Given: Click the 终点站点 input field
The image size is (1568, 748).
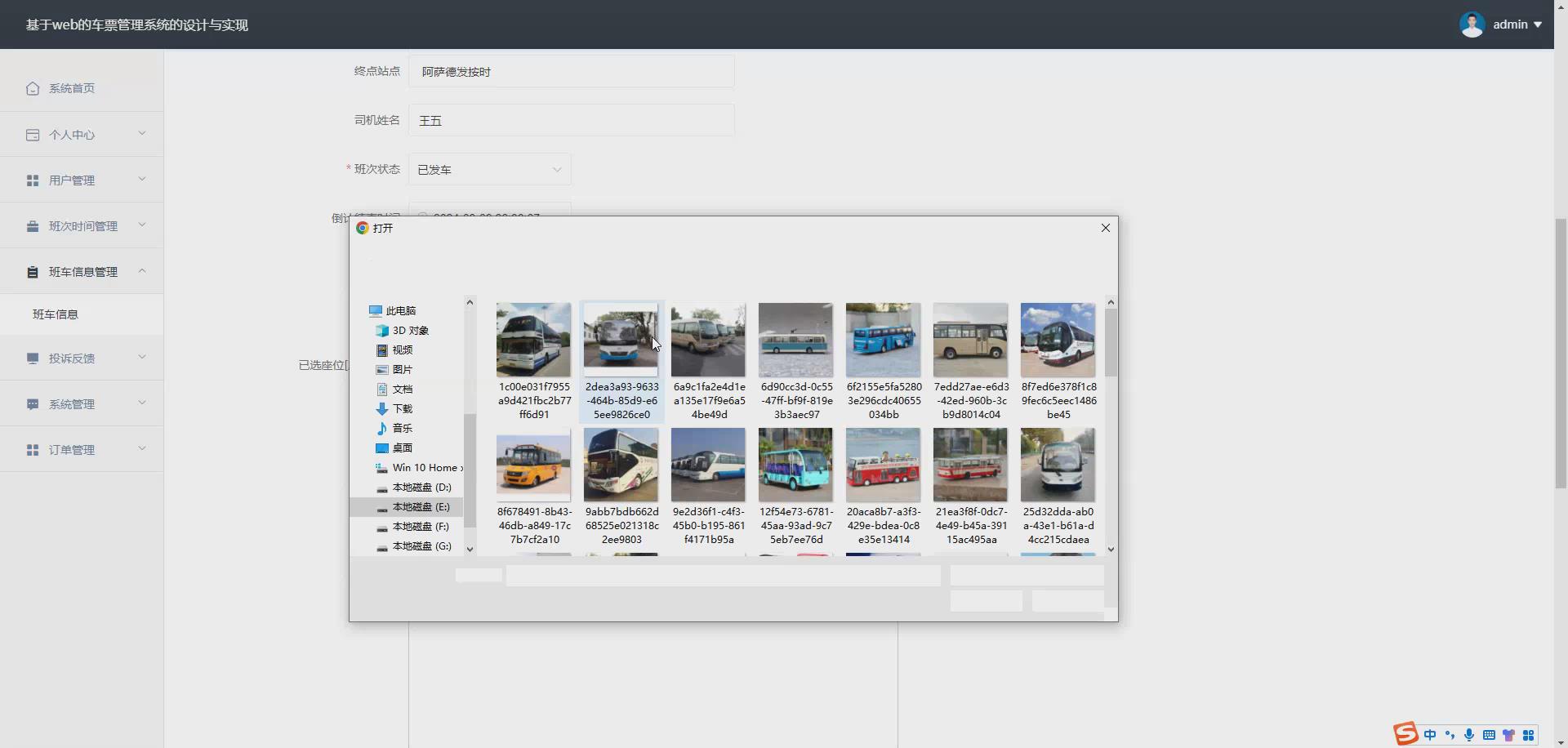Looking at the screenshot, I should coord(572,72).
